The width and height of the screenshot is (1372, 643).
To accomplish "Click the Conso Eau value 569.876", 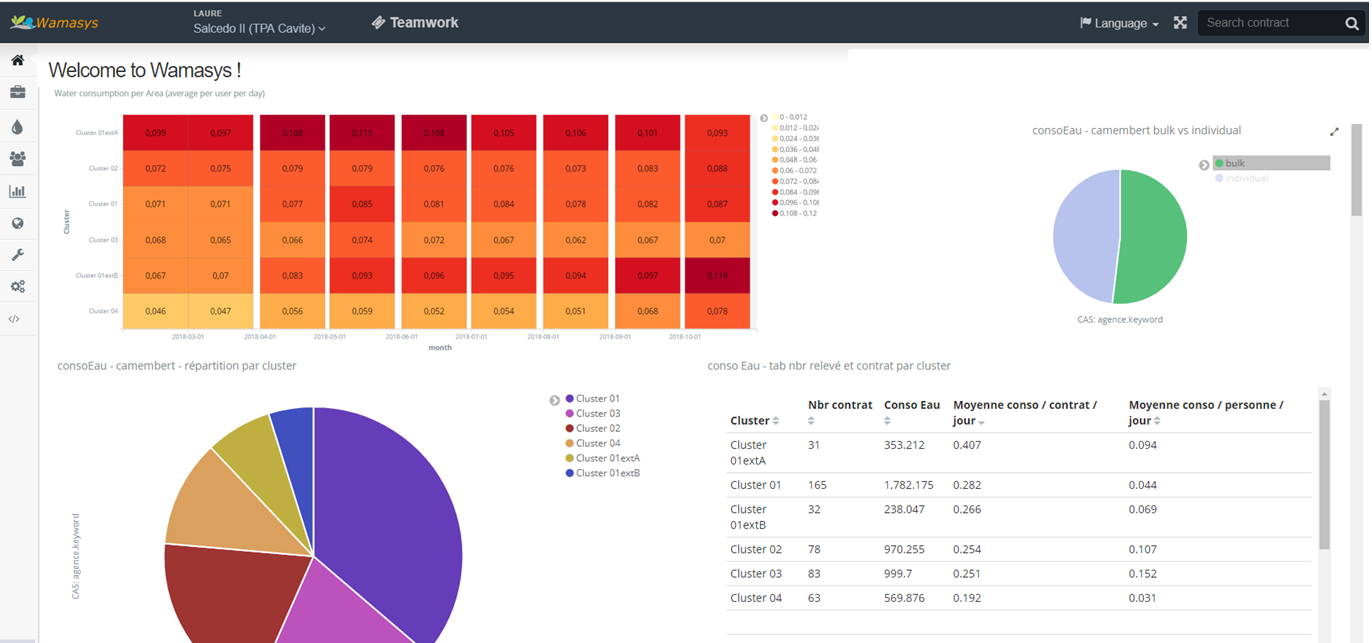I will (x=904, y=598).
